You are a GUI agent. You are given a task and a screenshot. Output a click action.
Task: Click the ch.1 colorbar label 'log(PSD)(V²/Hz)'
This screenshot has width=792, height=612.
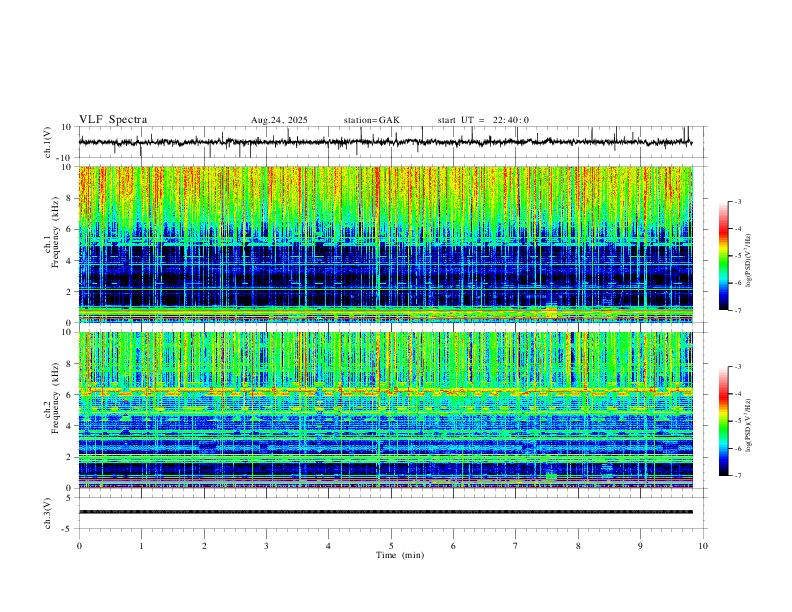coord(748,261)
